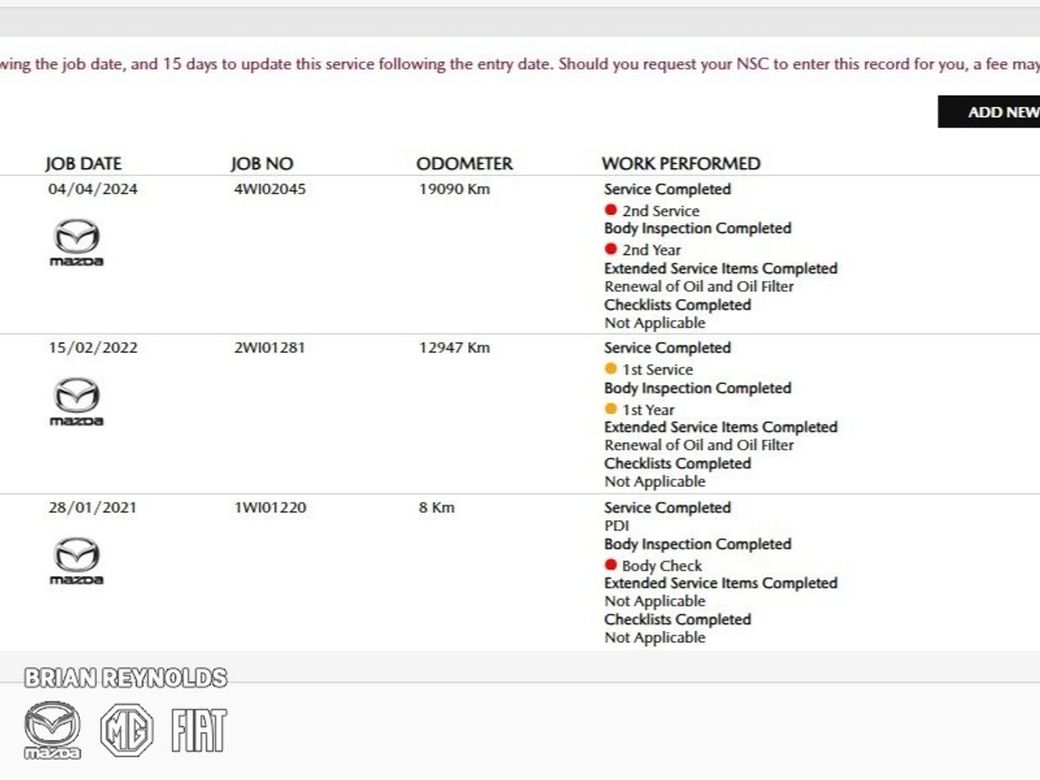This screenshot has height=780, width=1040.
Task: Select job number 1WI01220
Action: (269, 507)
